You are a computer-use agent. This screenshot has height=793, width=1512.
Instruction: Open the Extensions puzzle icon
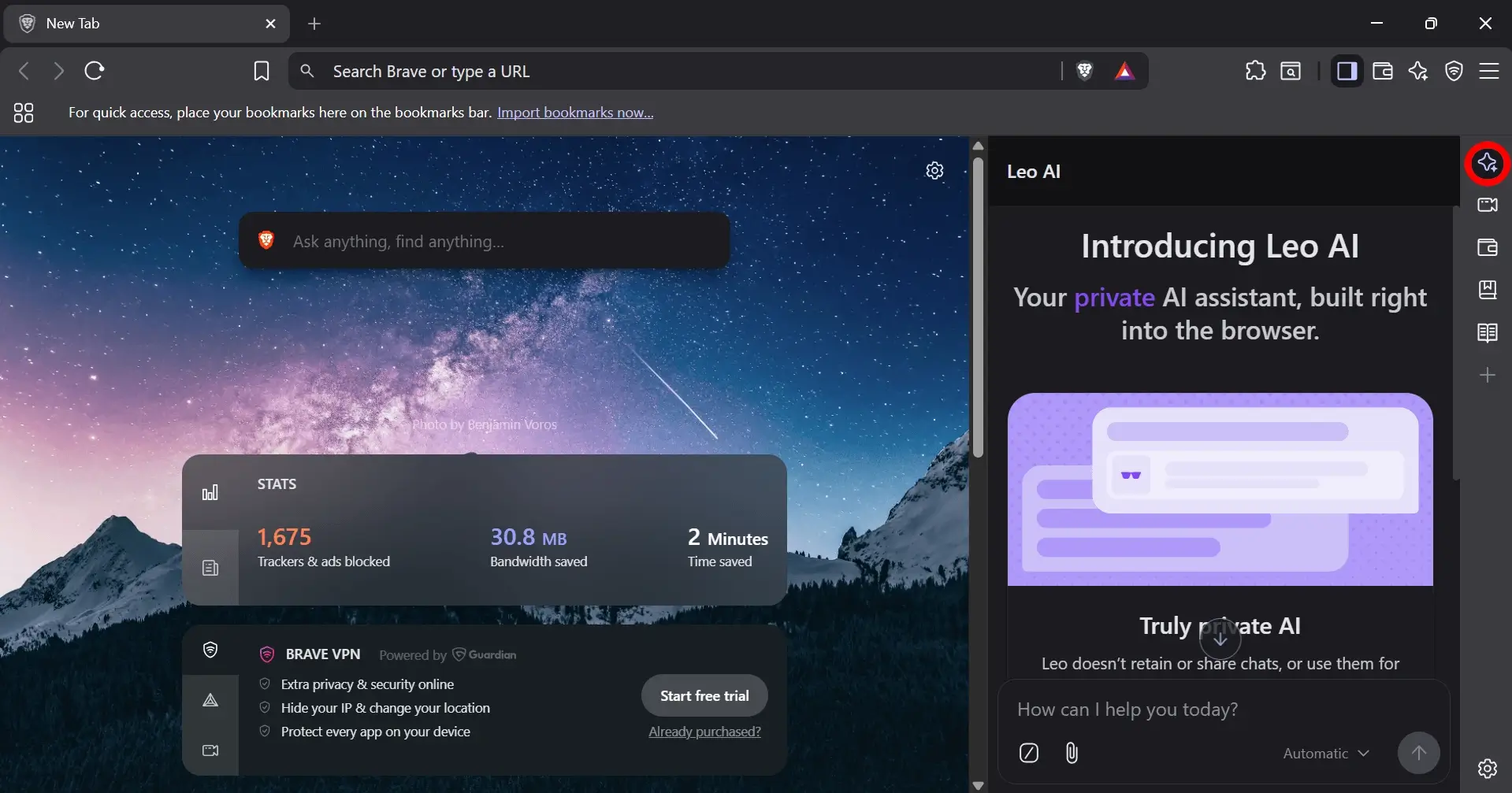[x=1254, y=71]
